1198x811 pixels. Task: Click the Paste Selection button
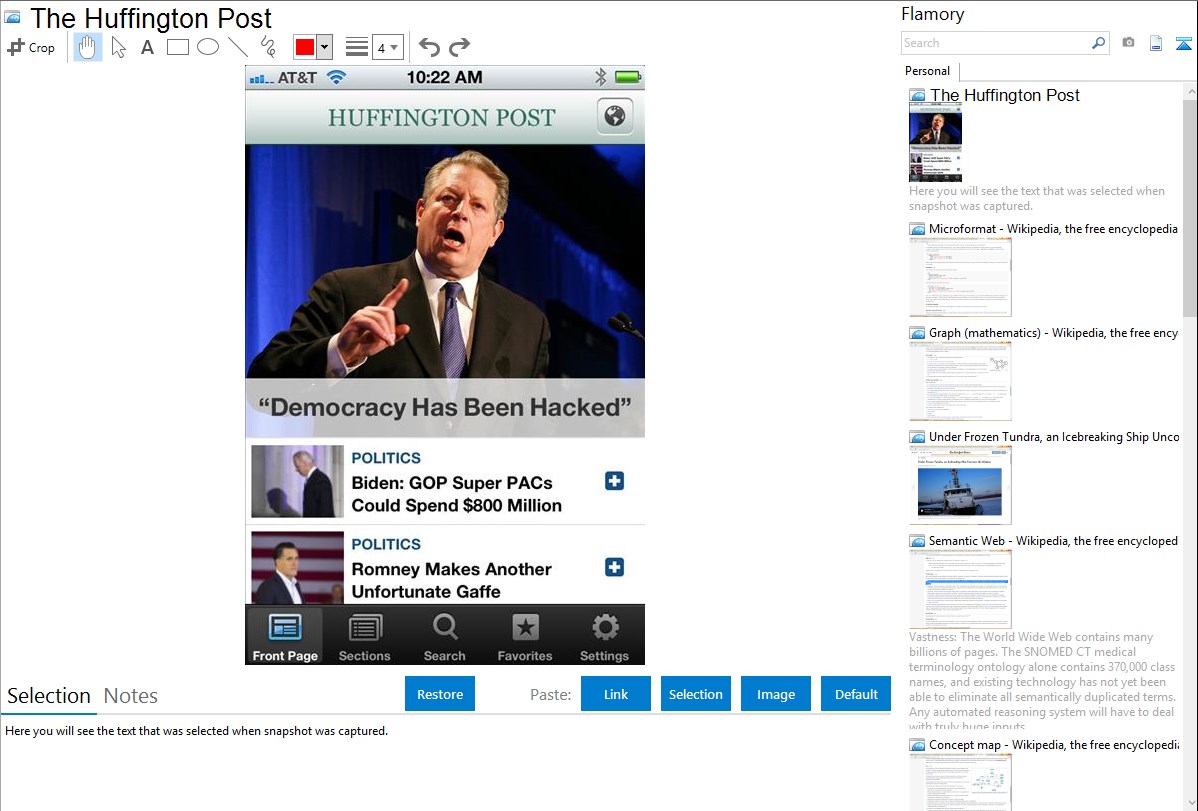pos(696,694)
